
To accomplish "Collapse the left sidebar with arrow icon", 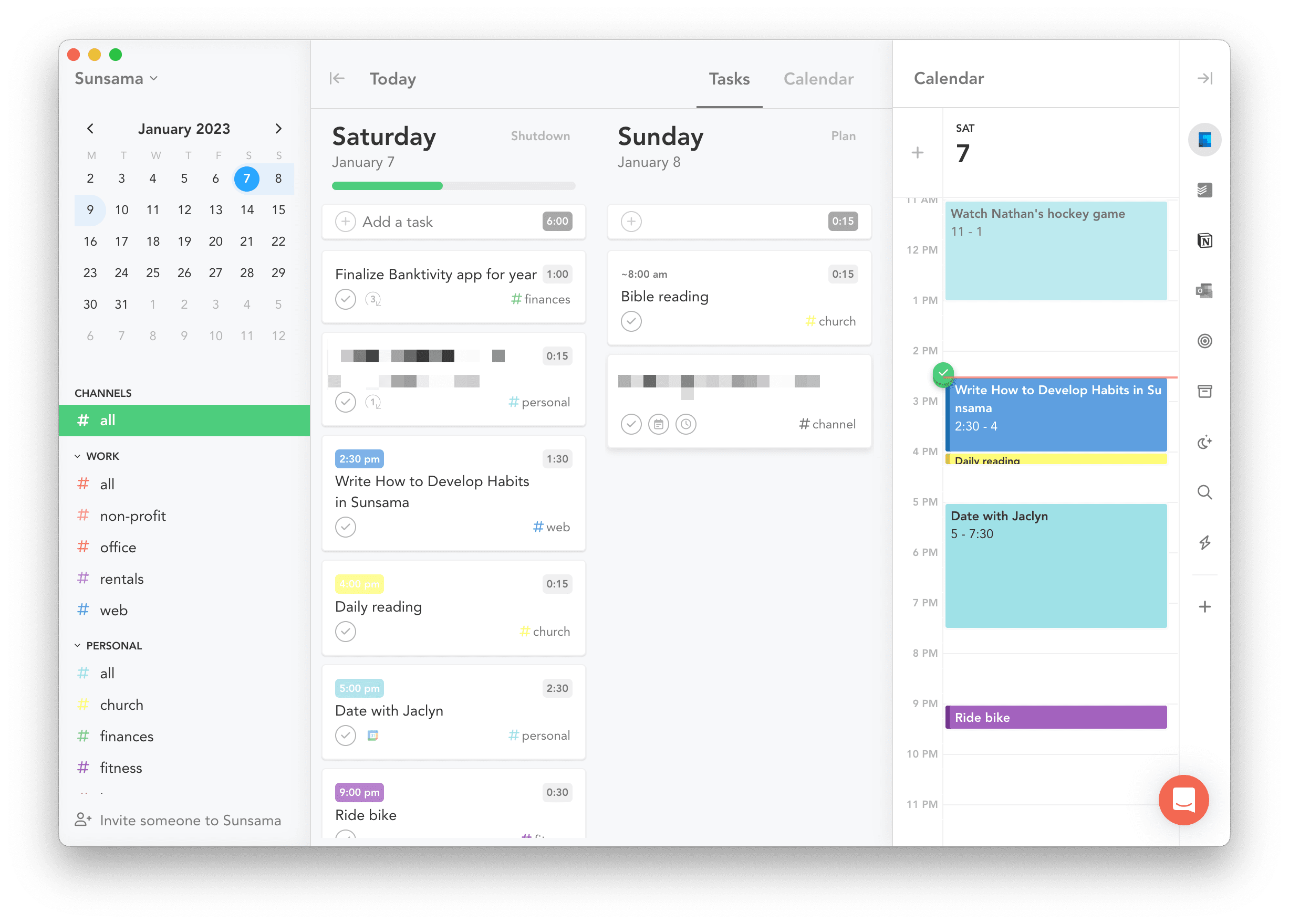I will point(337,78).
